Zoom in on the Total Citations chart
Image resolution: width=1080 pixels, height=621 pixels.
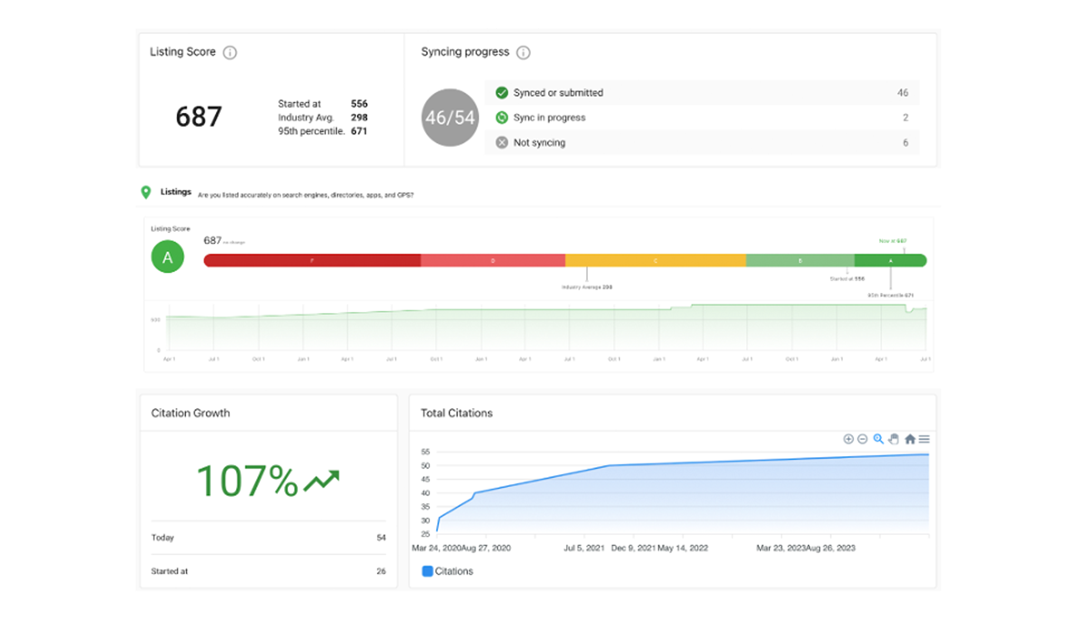pyautogui.click(x=848, y=439)
